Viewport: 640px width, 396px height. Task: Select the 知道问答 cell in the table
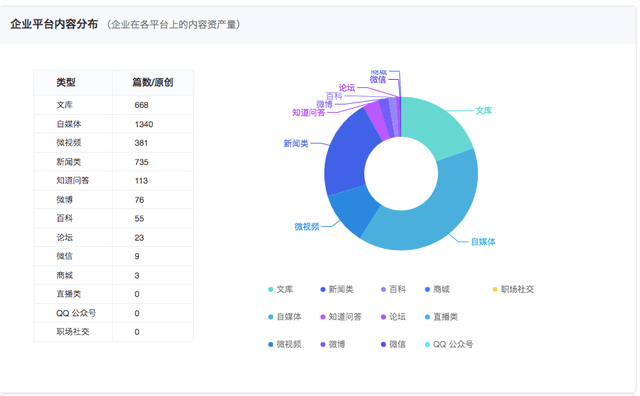point(73,181)
